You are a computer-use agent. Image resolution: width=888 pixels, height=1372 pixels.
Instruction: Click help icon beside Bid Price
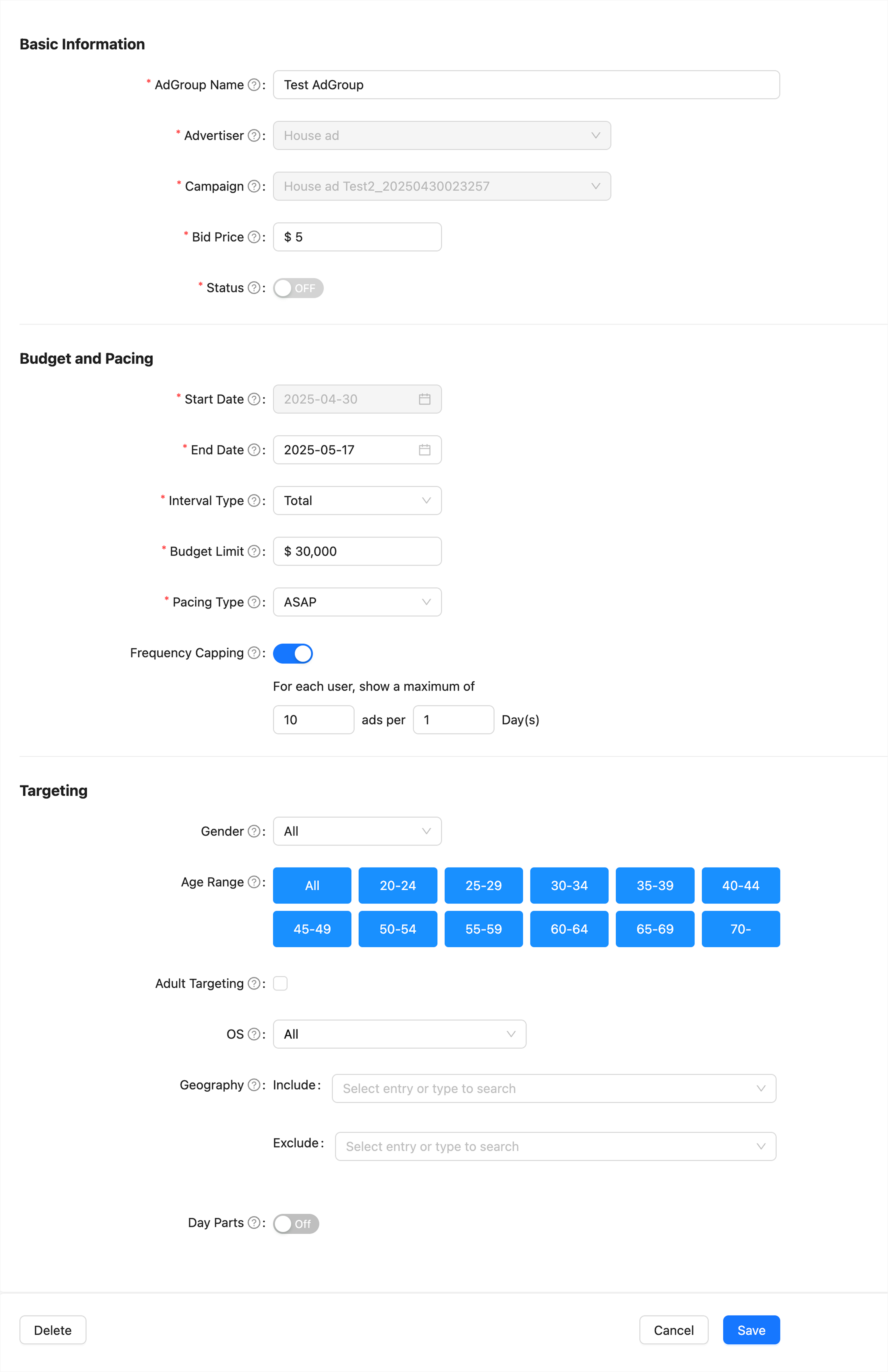pyautogui.click(x=254, y=237)
